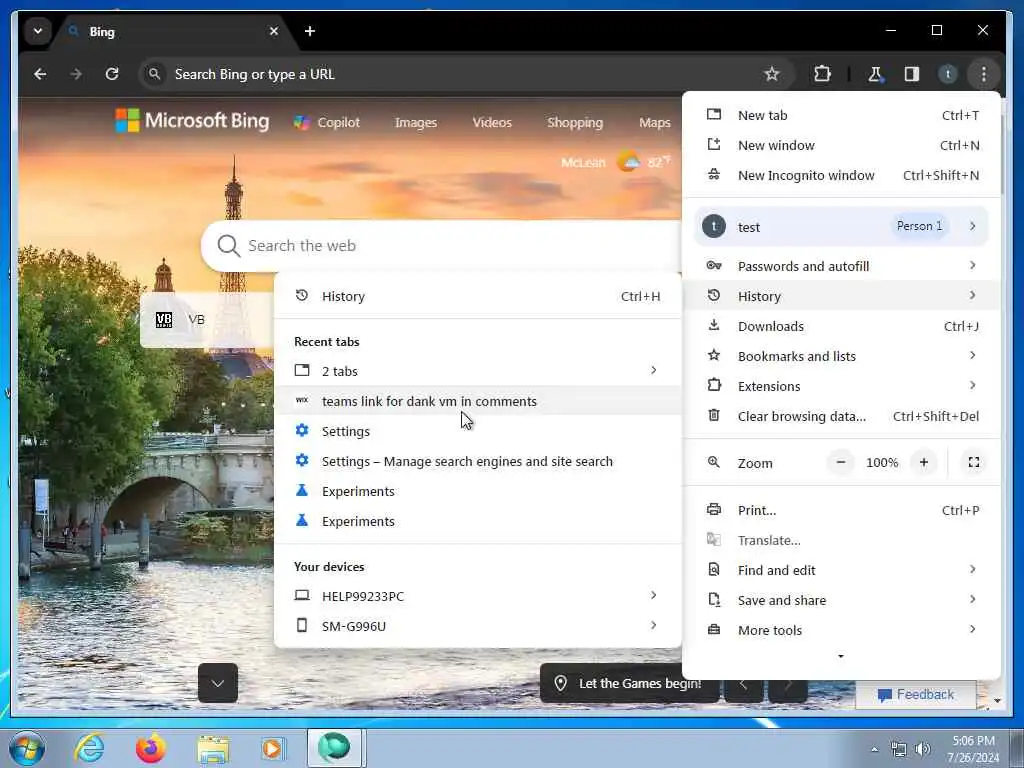
Task: Expand the History submenu arrow
Action: click(x=972, y=296)
